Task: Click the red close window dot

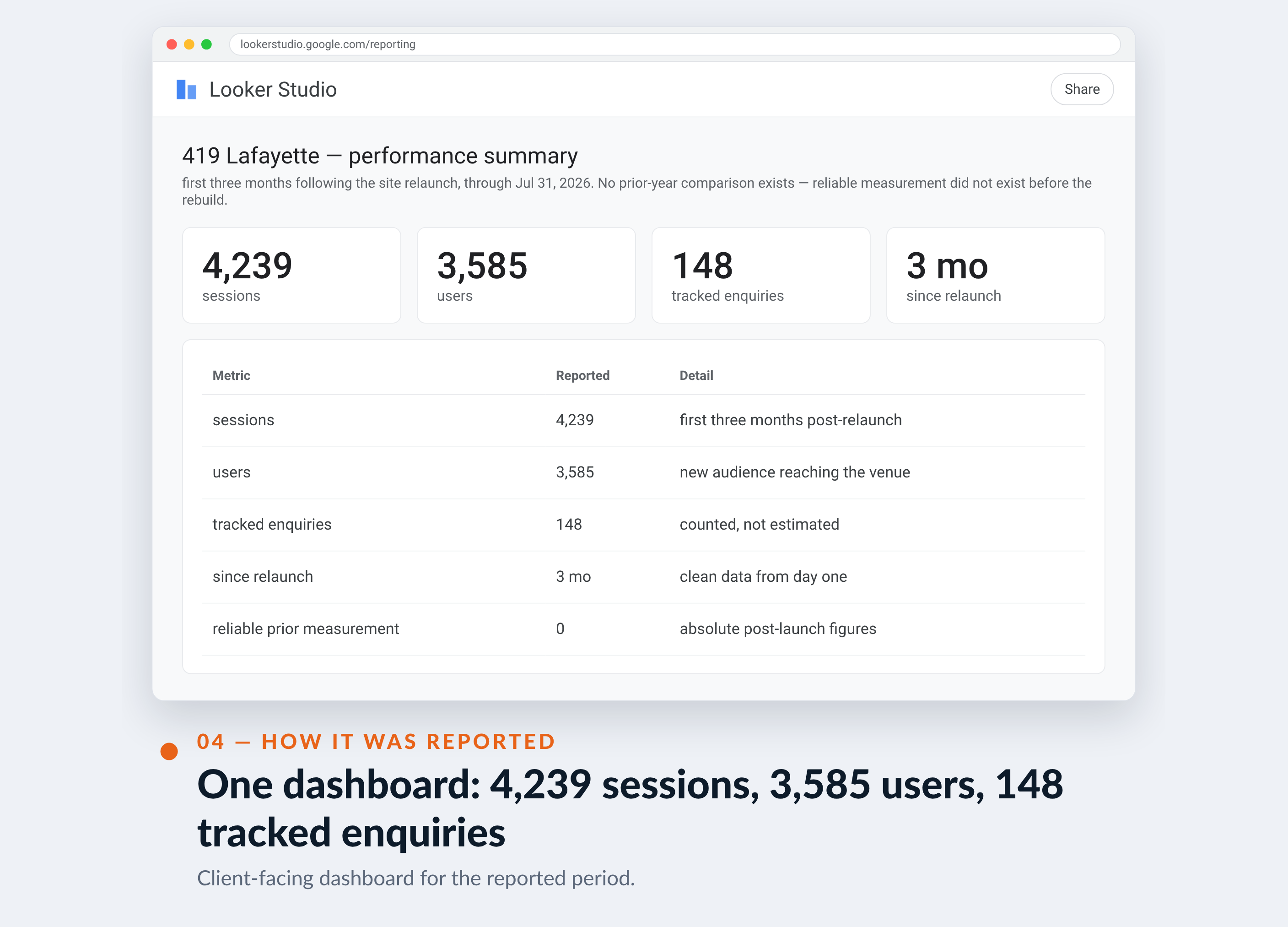Action: [x=172, y=44]
